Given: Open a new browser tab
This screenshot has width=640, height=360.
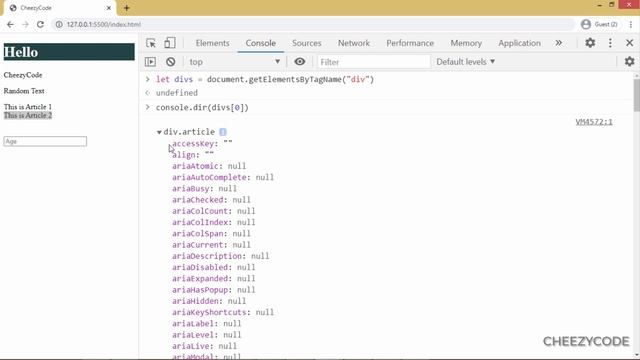Looking at the screenshot, I should click(127, 8).
